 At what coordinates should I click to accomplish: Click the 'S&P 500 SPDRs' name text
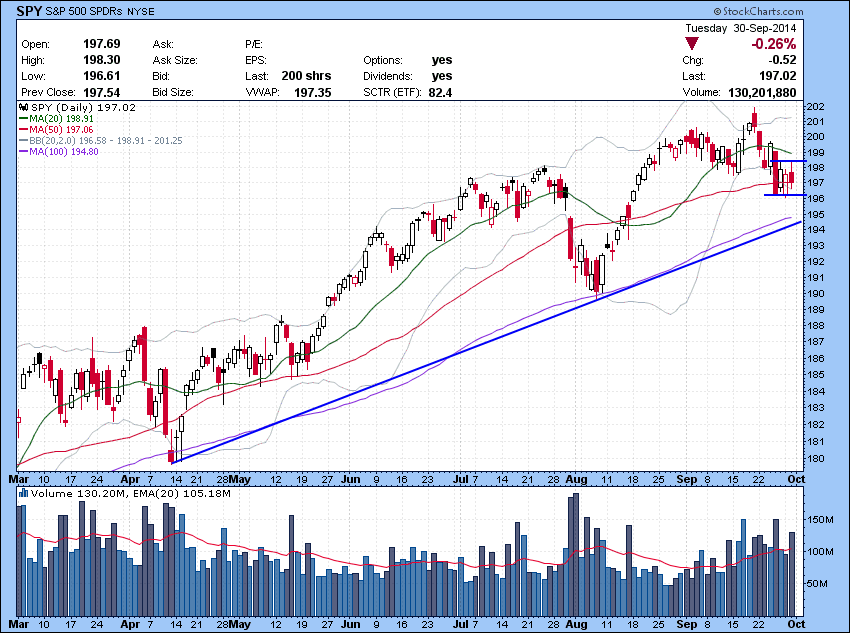84,11
